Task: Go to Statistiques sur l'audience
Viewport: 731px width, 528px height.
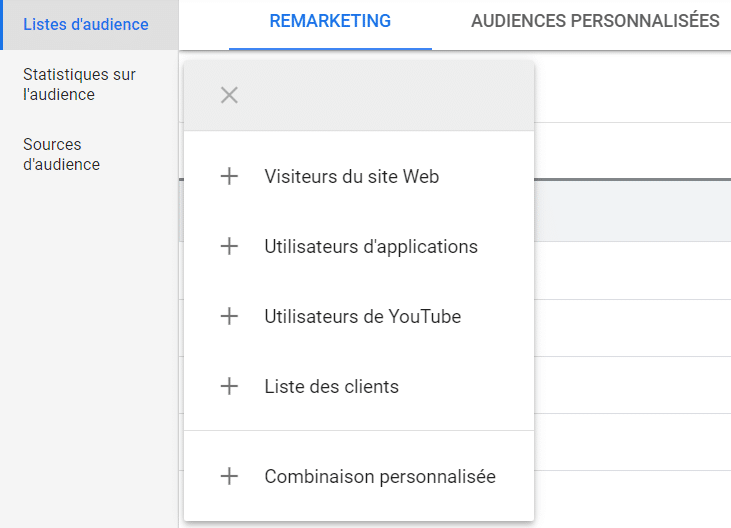Action: pyautogui.click(x=79, y=85)
